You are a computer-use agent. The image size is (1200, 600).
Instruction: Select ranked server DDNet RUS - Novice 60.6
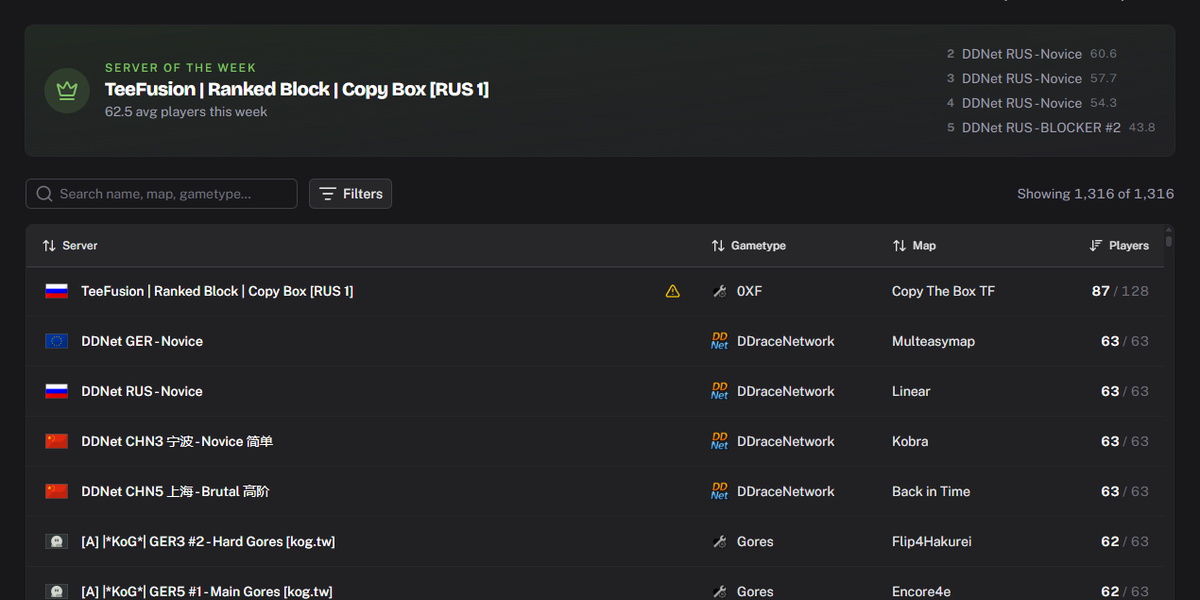[x=1032, y=54]
